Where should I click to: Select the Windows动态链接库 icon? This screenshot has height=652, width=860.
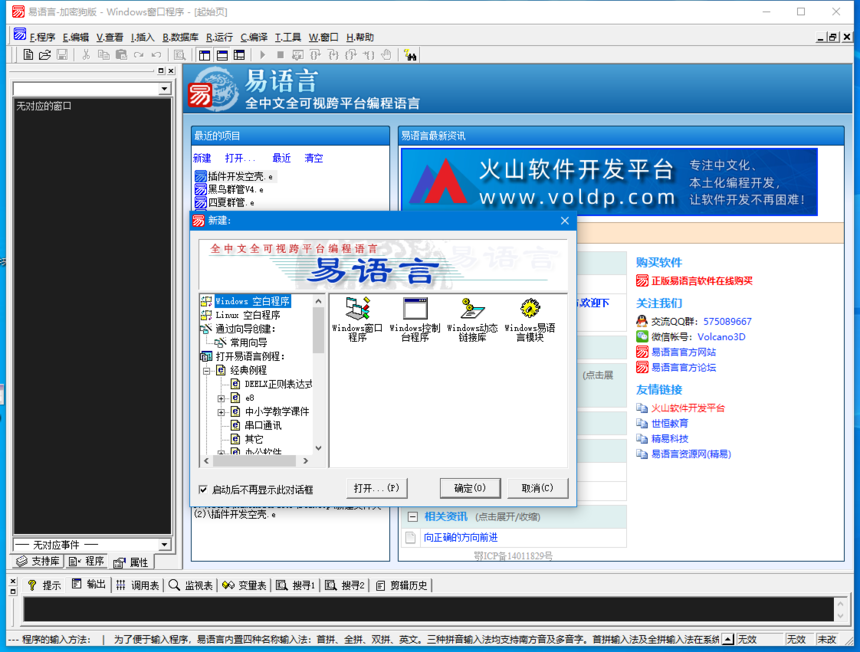click(472, 319)
